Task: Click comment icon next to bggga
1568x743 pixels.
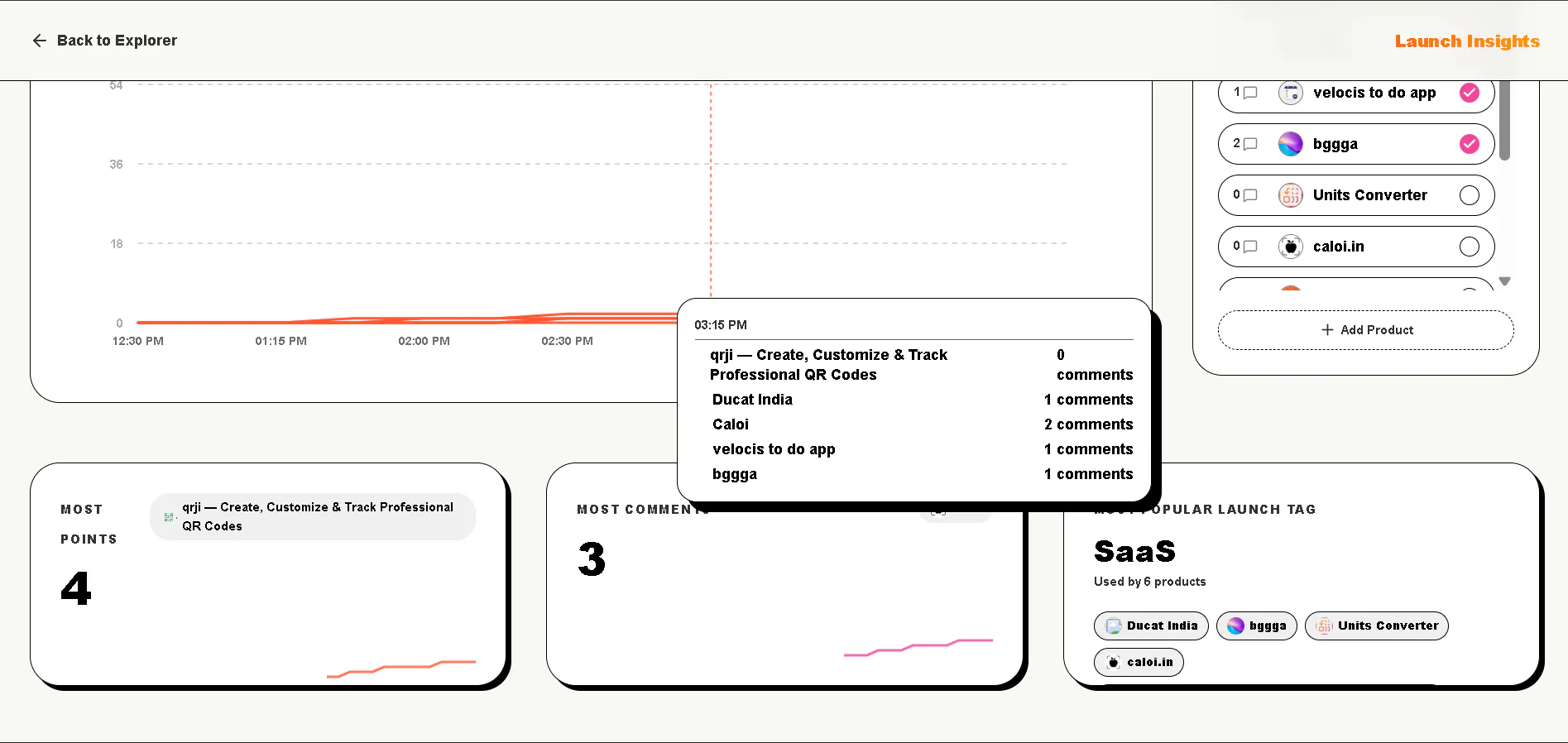Action: pyautogui.click(x=1250, y=144)
